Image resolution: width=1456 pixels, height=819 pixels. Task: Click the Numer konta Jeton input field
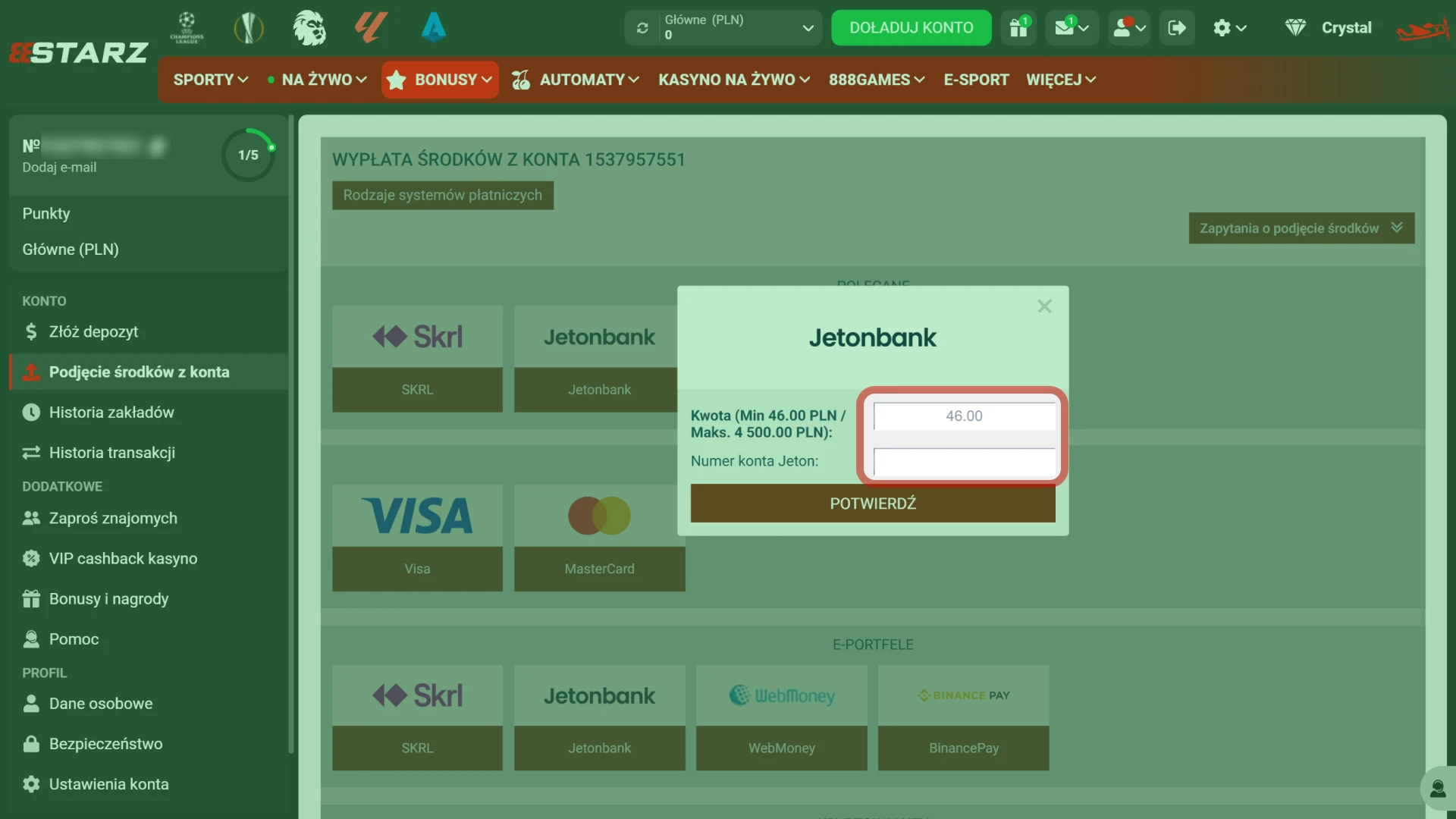pyautogui.click(x=963, y=462)
